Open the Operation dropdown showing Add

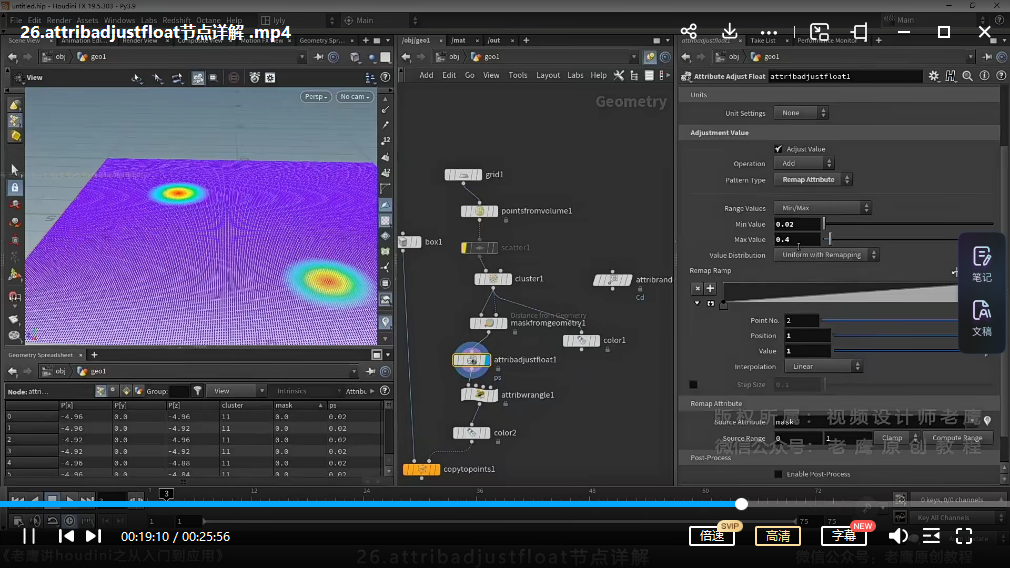(805, 164)
